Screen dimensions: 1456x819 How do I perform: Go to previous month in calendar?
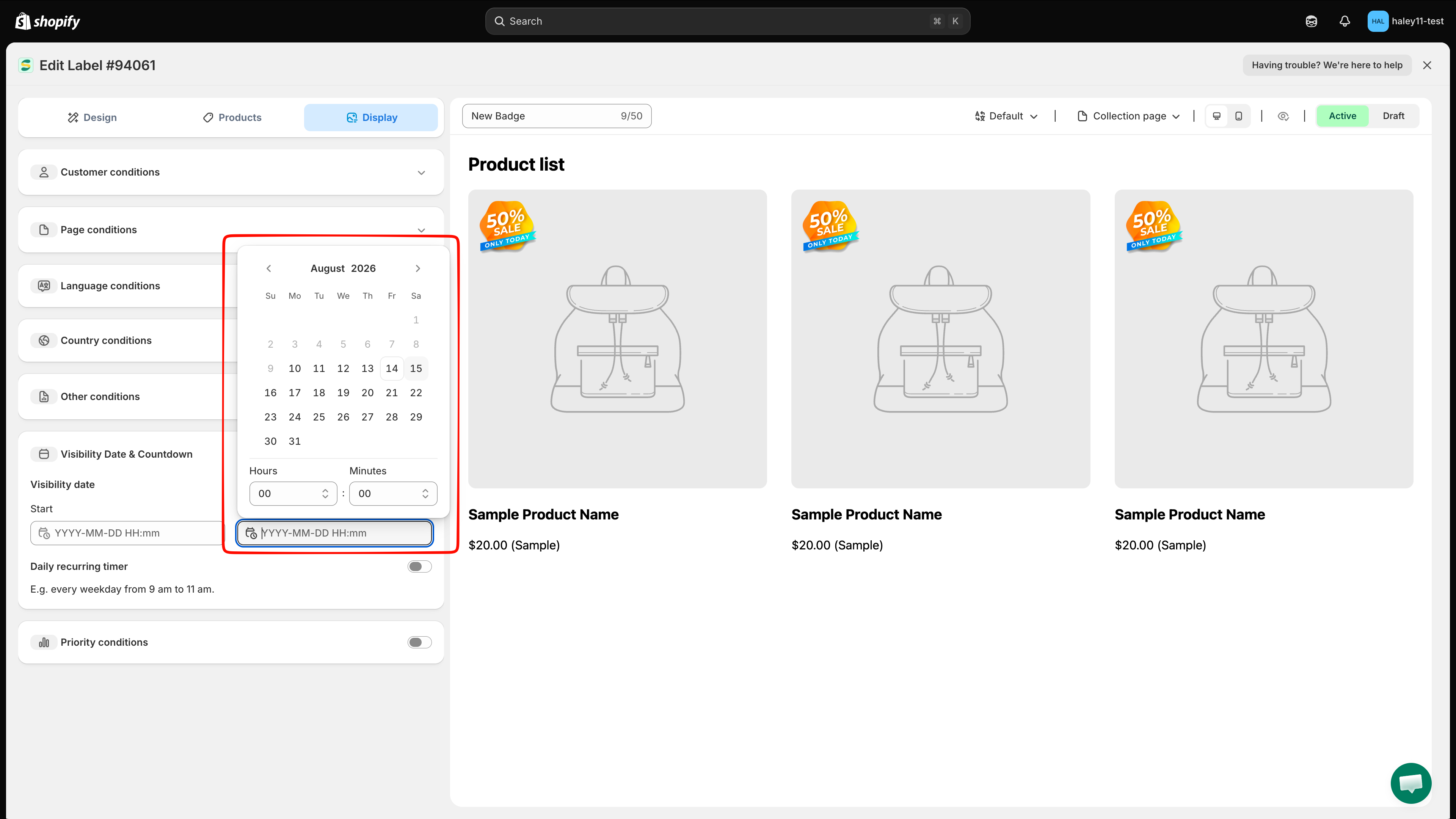coord(269,268)
